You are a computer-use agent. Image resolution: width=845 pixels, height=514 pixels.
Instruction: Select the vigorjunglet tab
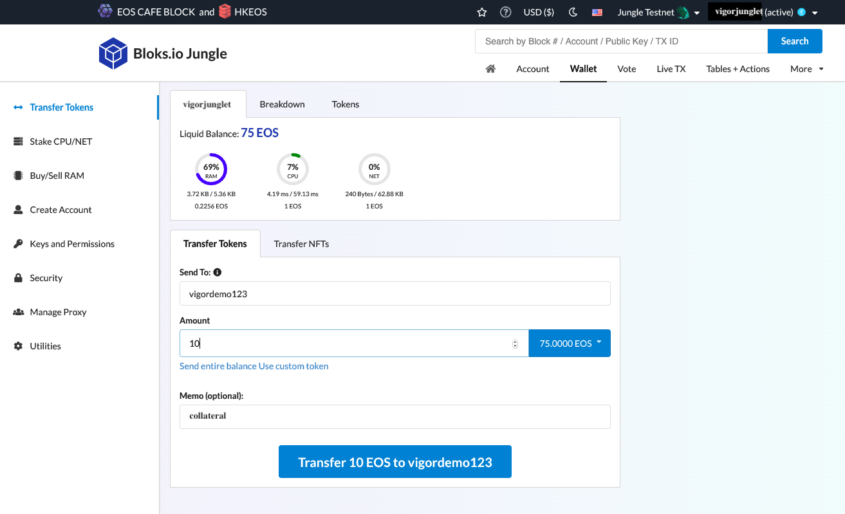pos(207,104)
